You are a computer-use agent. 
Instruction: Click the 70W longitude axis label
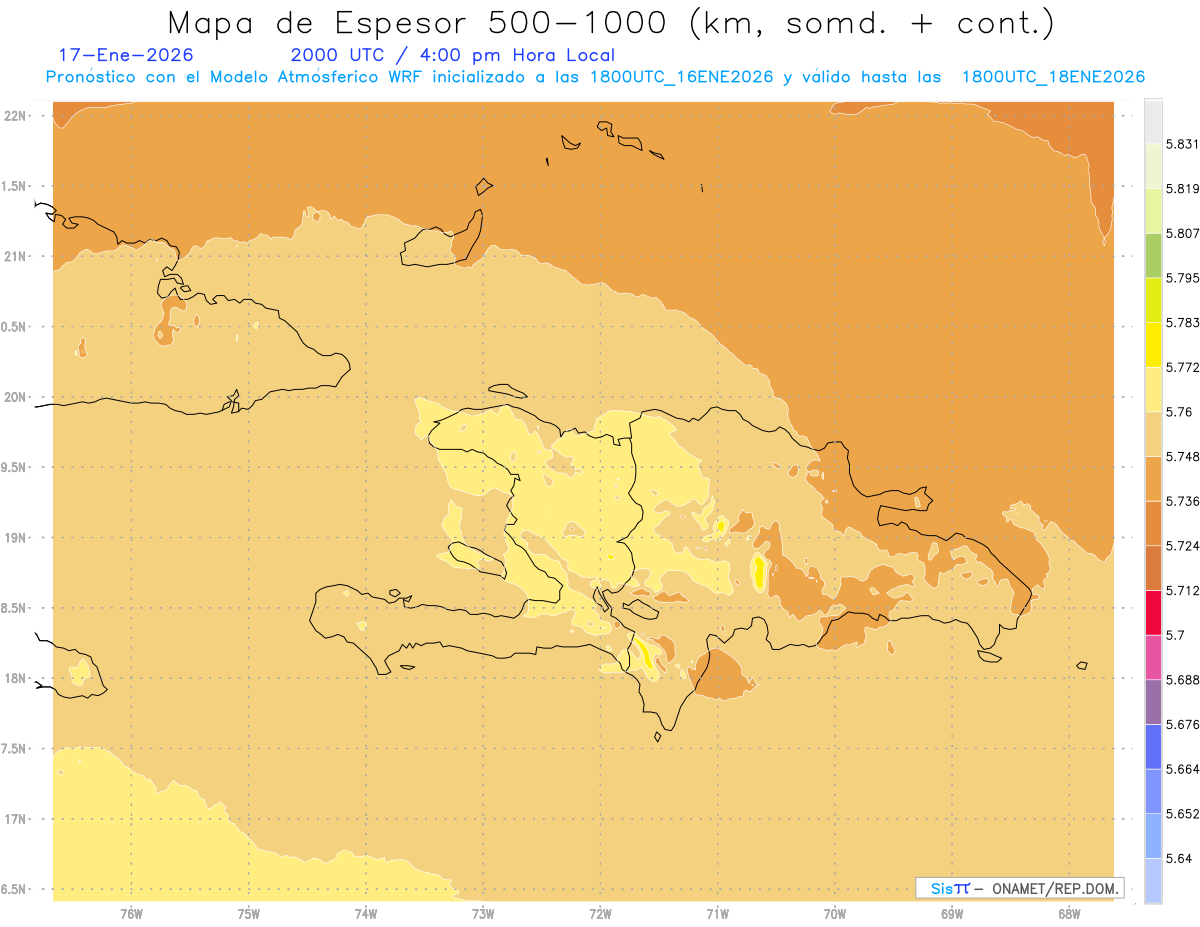pyautogui.click(x=835, y=913)
